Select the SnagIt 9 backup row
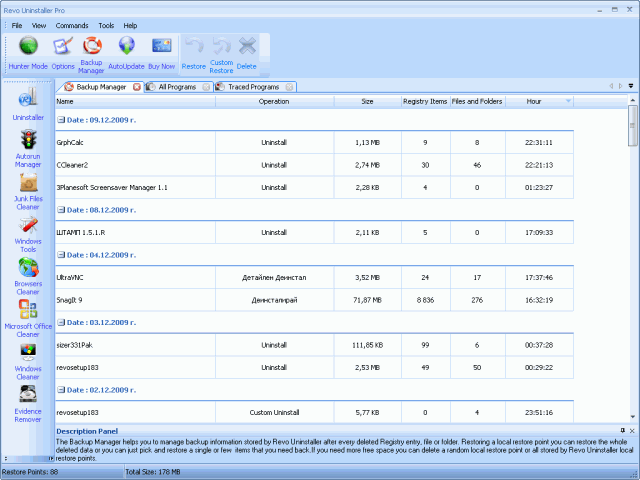The image size is (640, 480). (314, 300)
